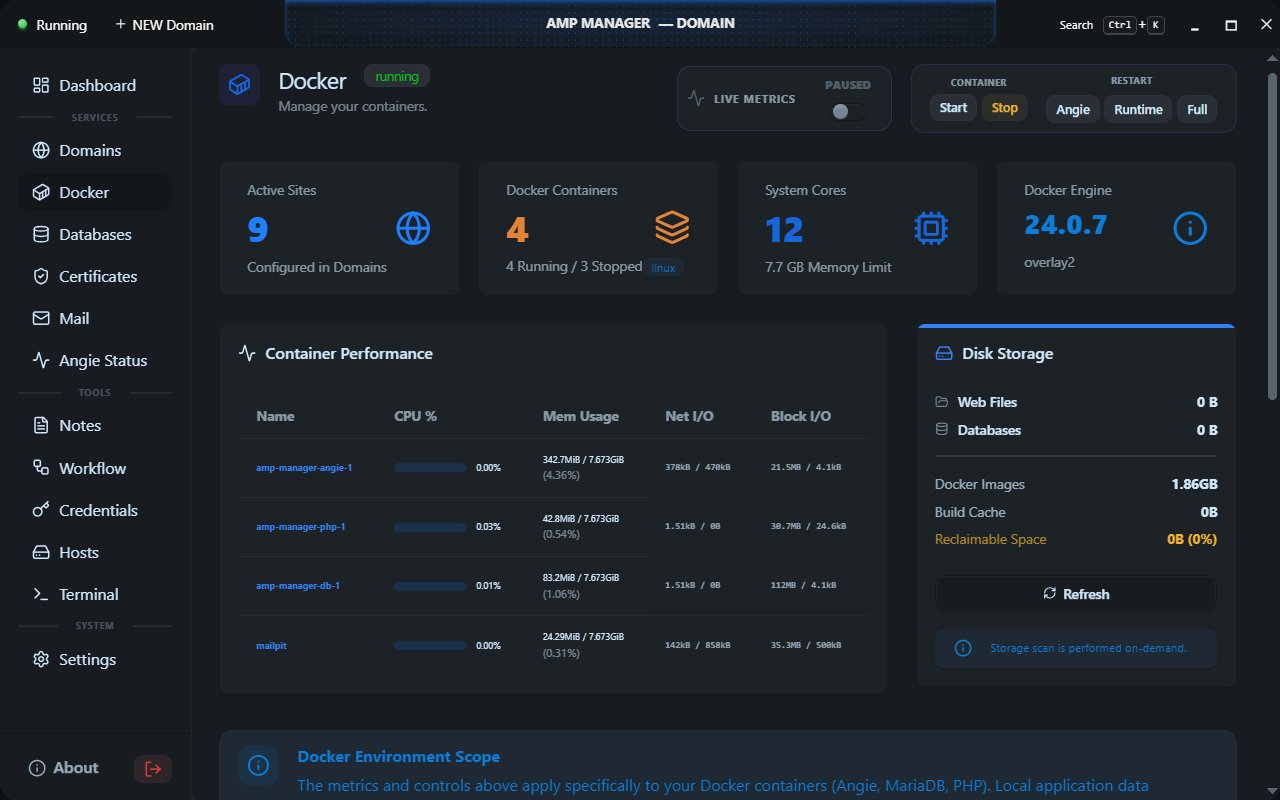Click the Refresh button in Disk Storage

1075,594
